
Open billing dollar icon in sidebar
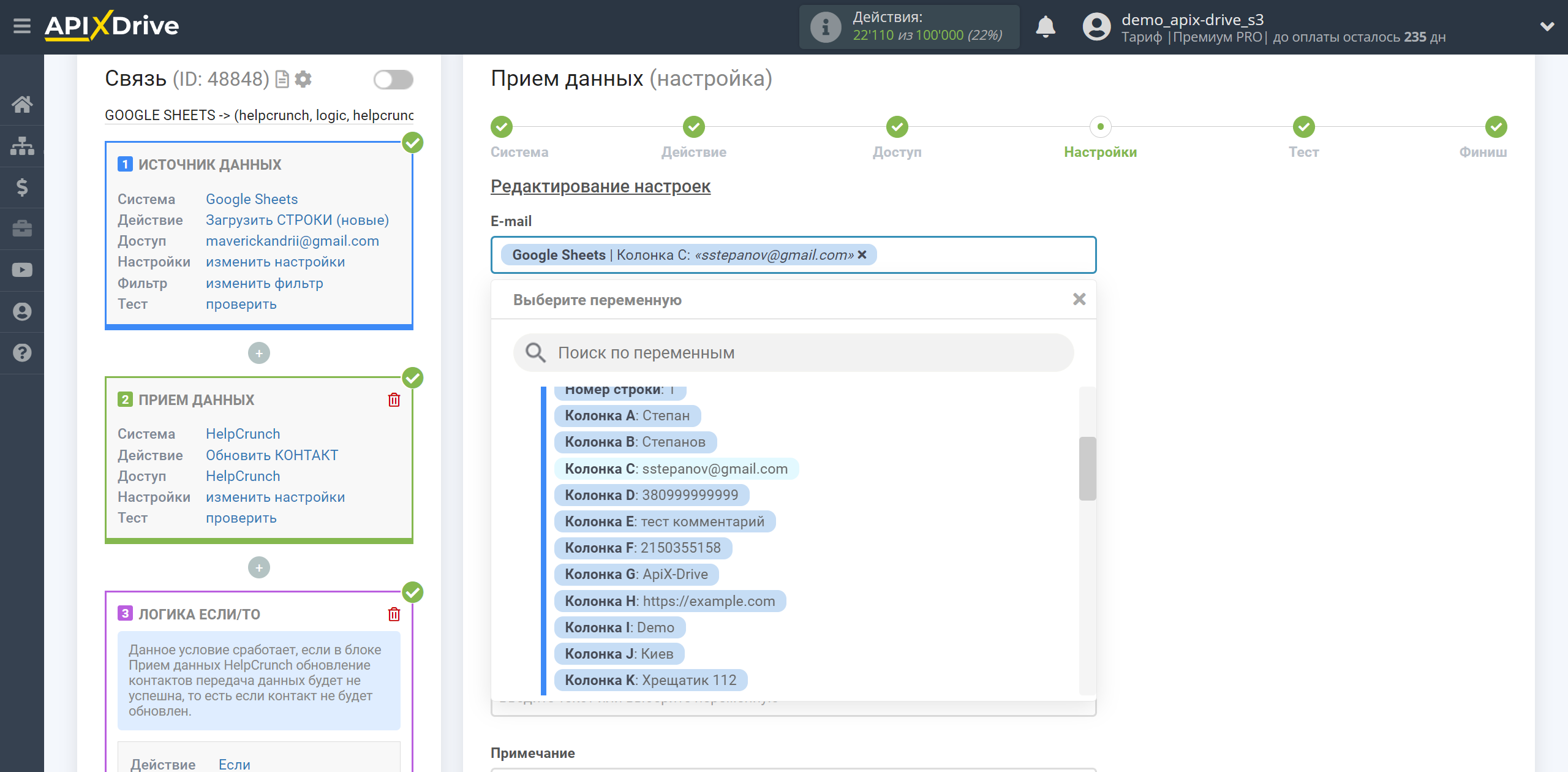(22, 187)
